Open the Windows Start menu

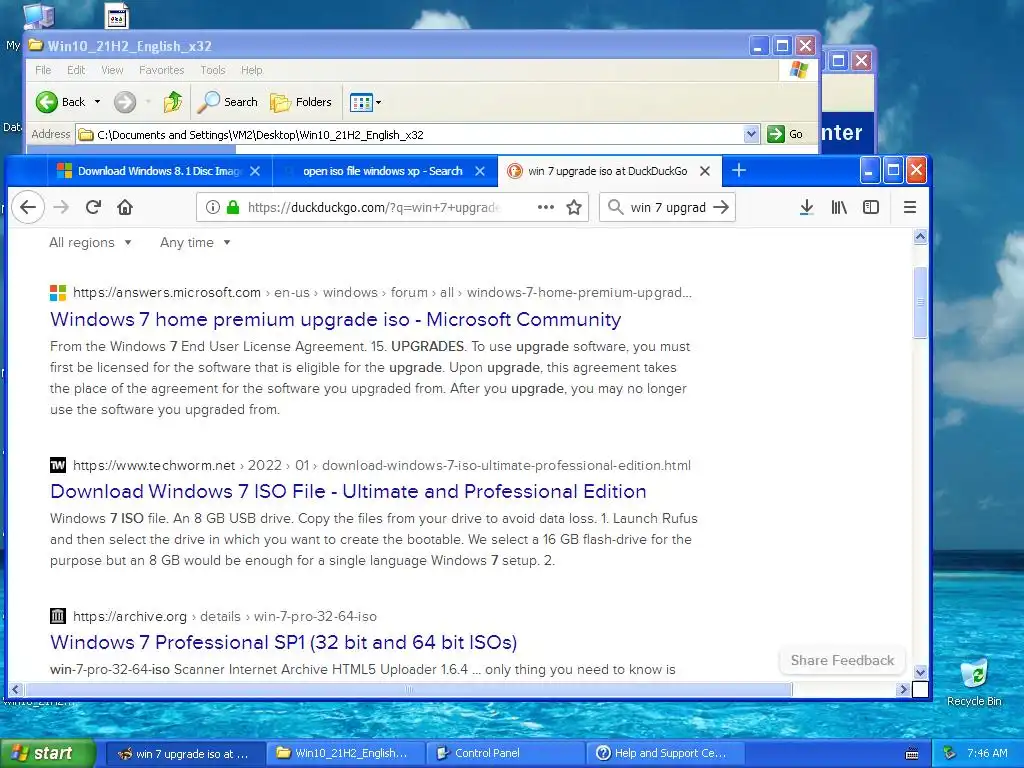coord(47,753)
